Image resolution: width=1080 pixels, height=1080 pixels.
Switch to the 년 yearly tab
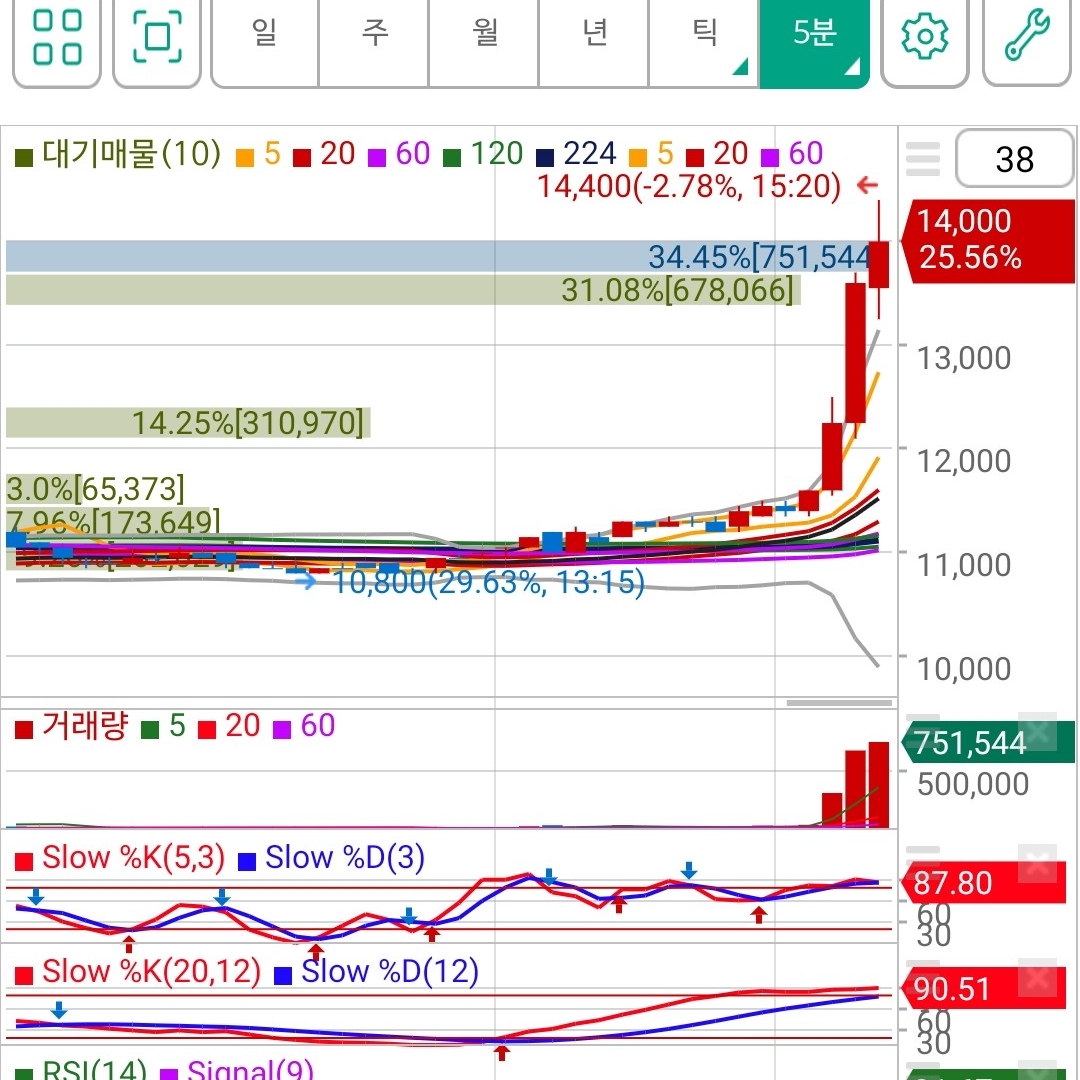click(594, 34)
